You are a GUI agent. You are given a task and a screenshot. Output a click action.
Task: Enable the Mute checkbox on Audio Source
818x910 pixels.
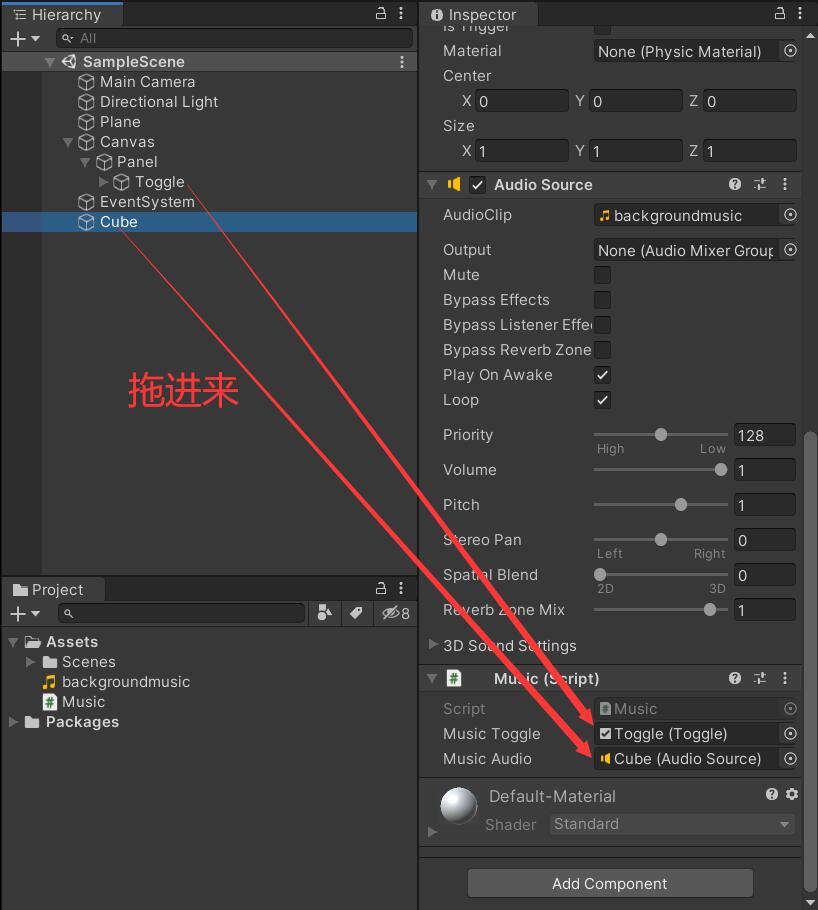coord(602,275)
